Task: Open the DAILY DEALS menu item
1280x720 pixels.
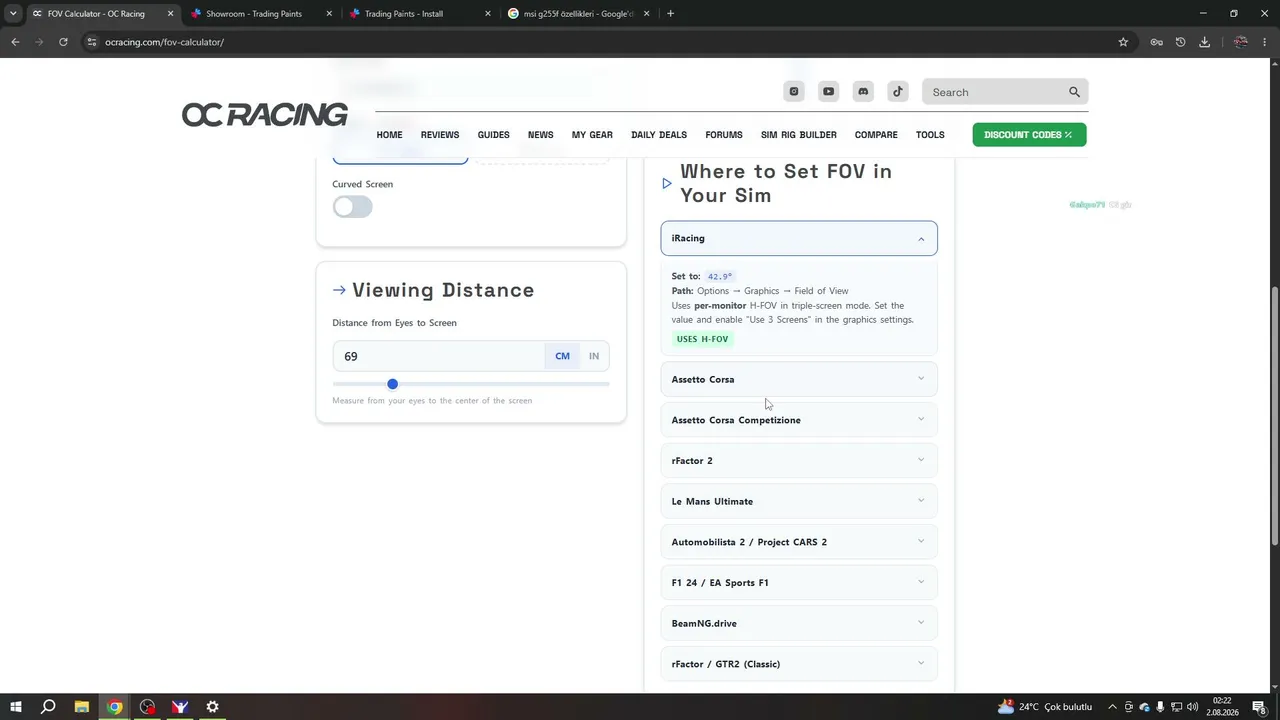Action: coord(659,135)
